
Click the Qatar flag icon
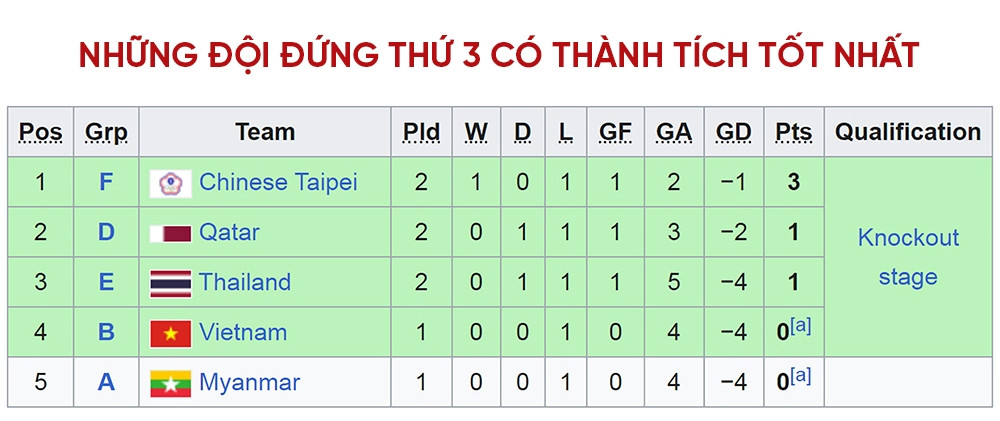tap(170, 233)
